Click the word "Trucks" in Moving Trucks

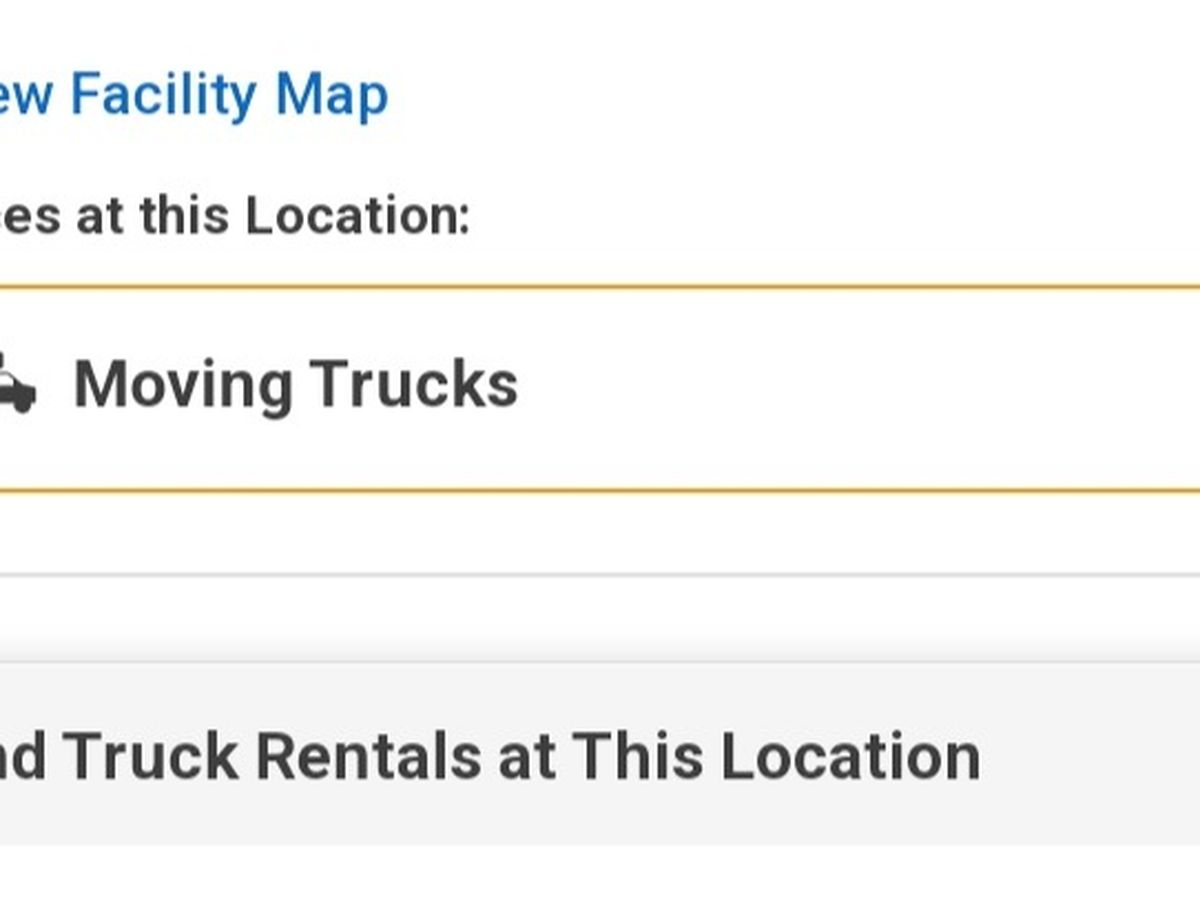click(x=413, y=385)
